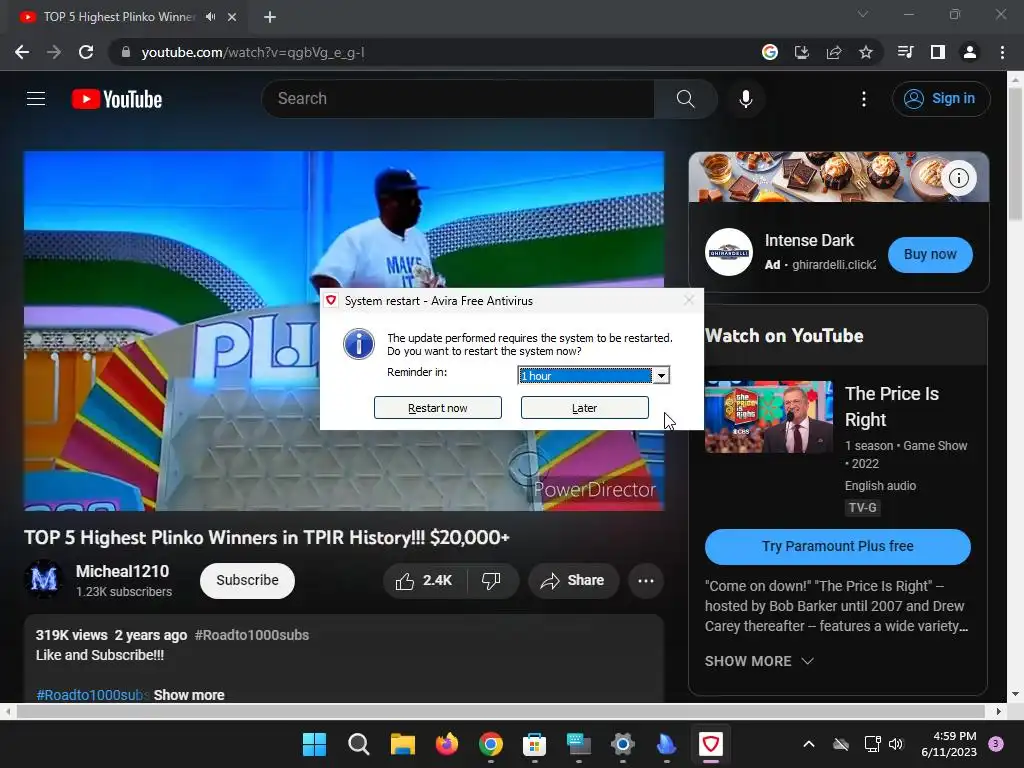Screen dimensions: 1024x768
Task: Open YouTube settings three-dot menu
Action: 863,99
